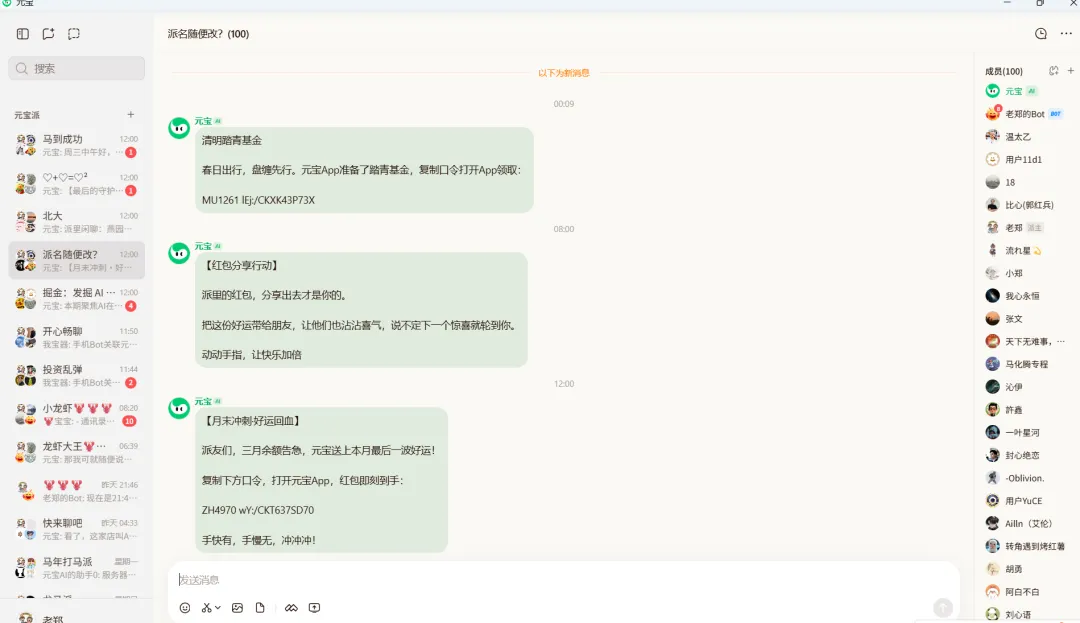Add a new 元宝派 group with plus
The width and height of the screenshot is (1080, 623).
pyautogui.click(x=131, y=114)
